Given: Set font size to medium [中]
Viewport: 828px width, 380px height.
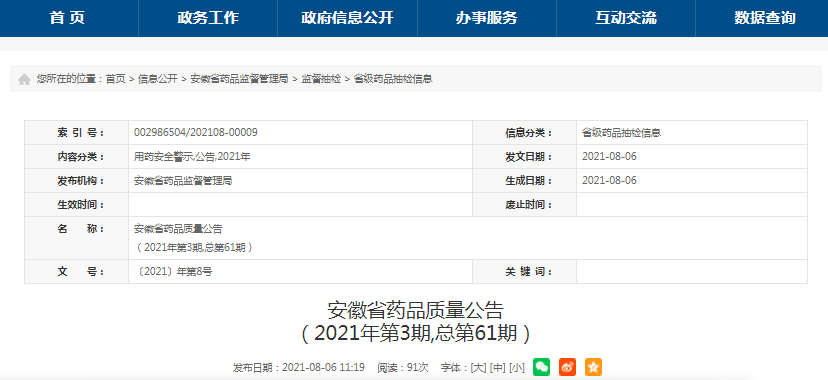Looking at the screenshot, I should point(497,367).
